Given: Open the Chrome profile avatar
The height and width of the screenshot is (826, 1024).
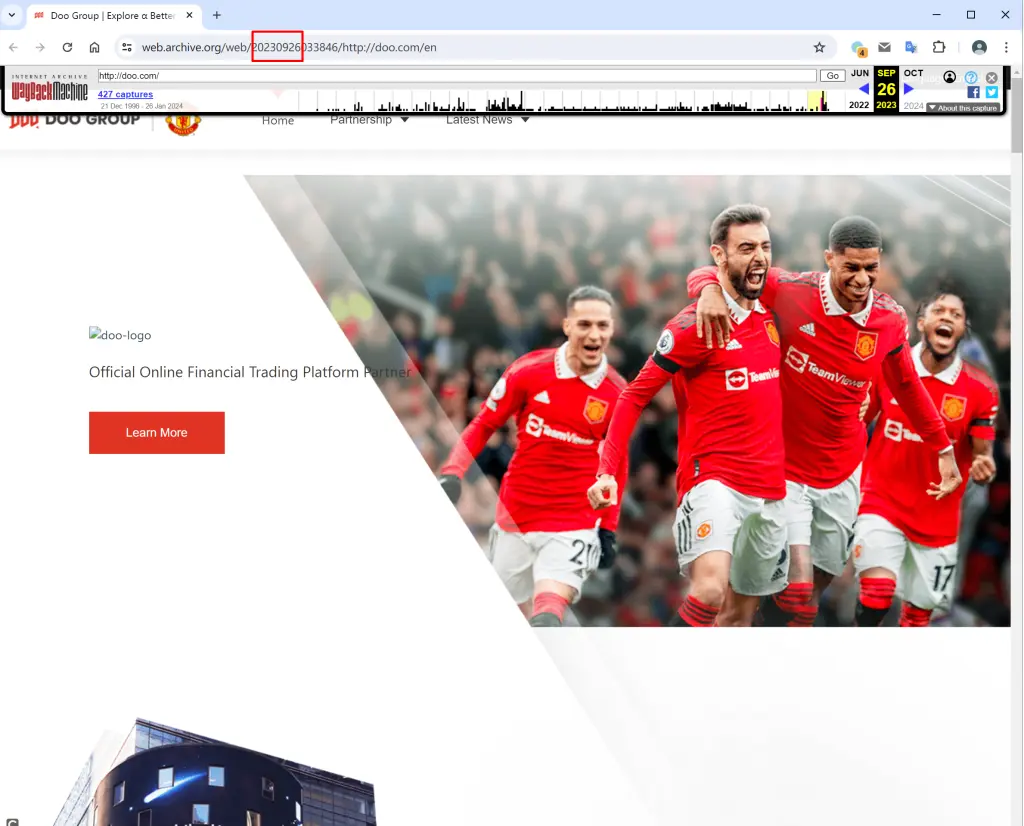Looking at the screenshot, I should 979,47.
